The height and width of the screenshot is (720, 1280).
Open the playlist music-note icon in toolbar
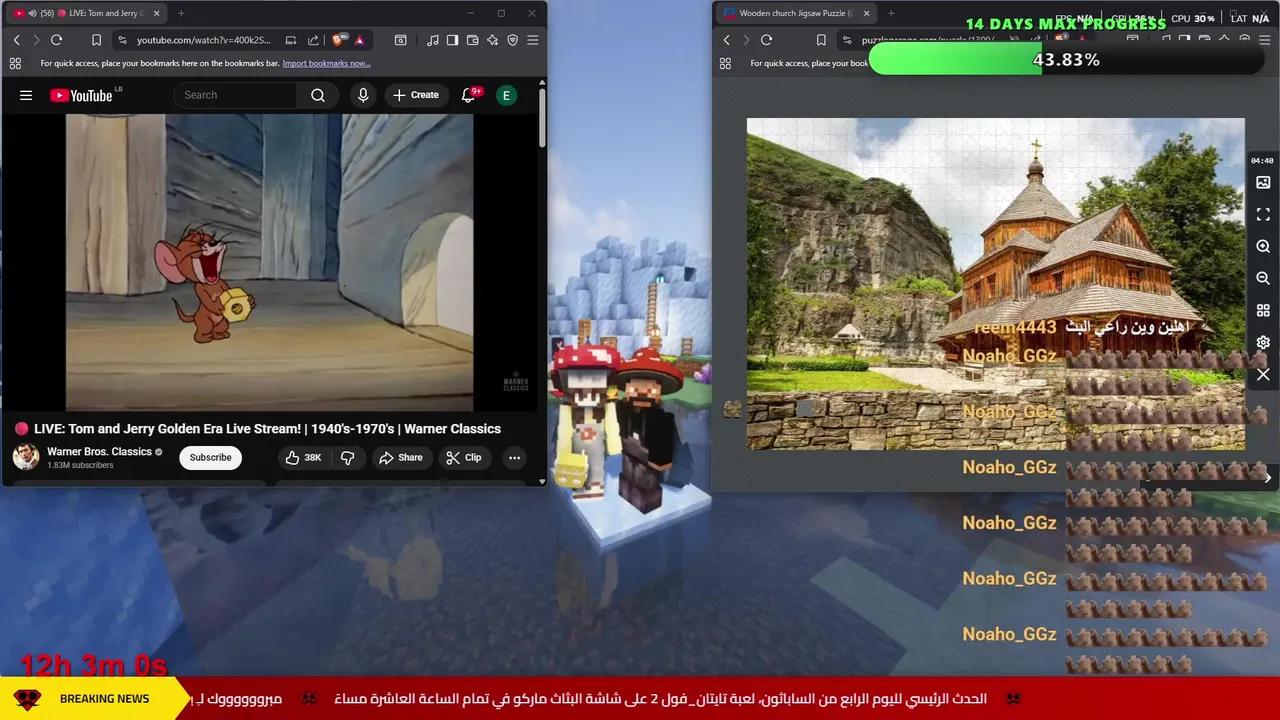[432, 40]
